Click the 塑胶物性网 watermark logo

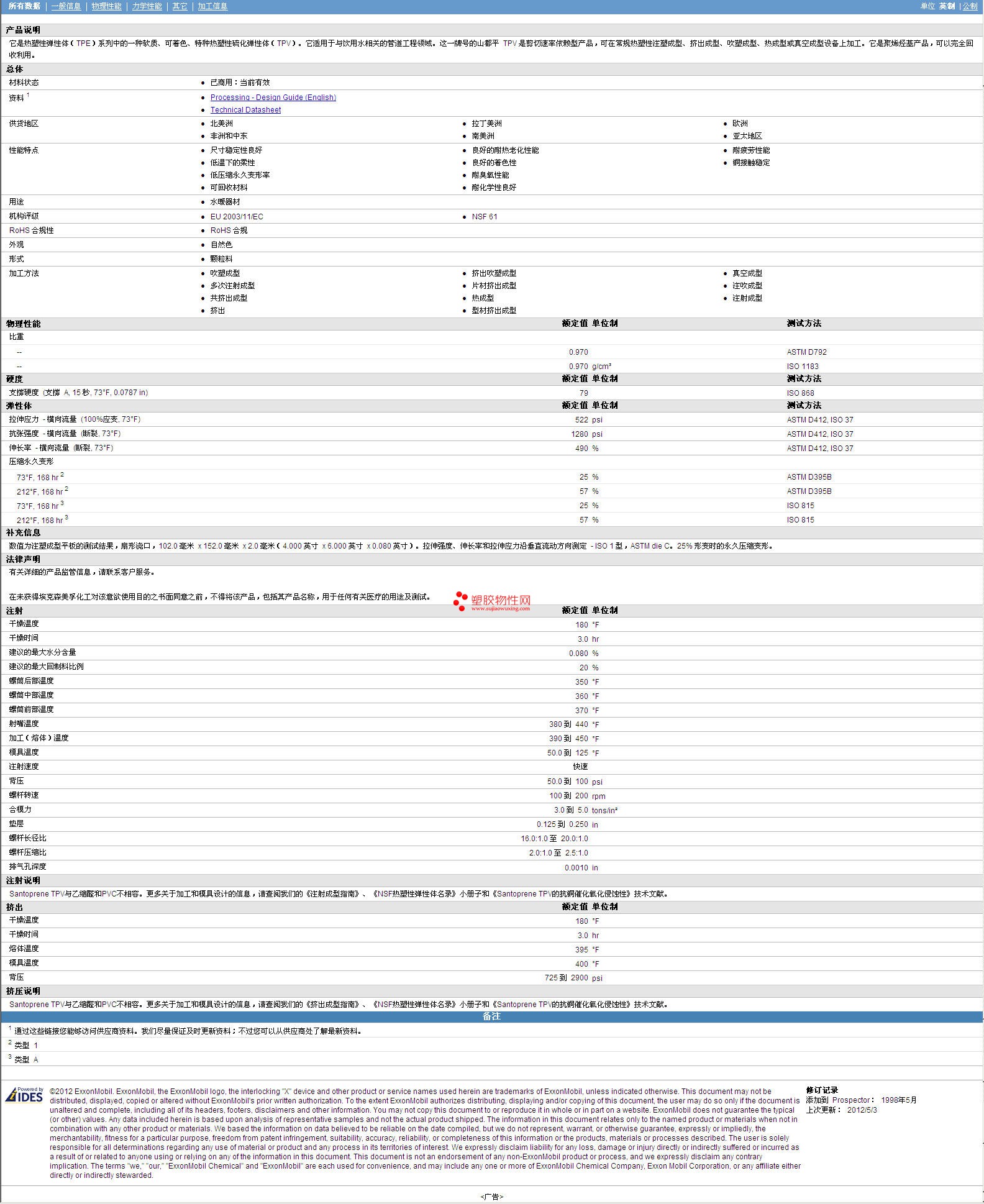tap(492, 601)
